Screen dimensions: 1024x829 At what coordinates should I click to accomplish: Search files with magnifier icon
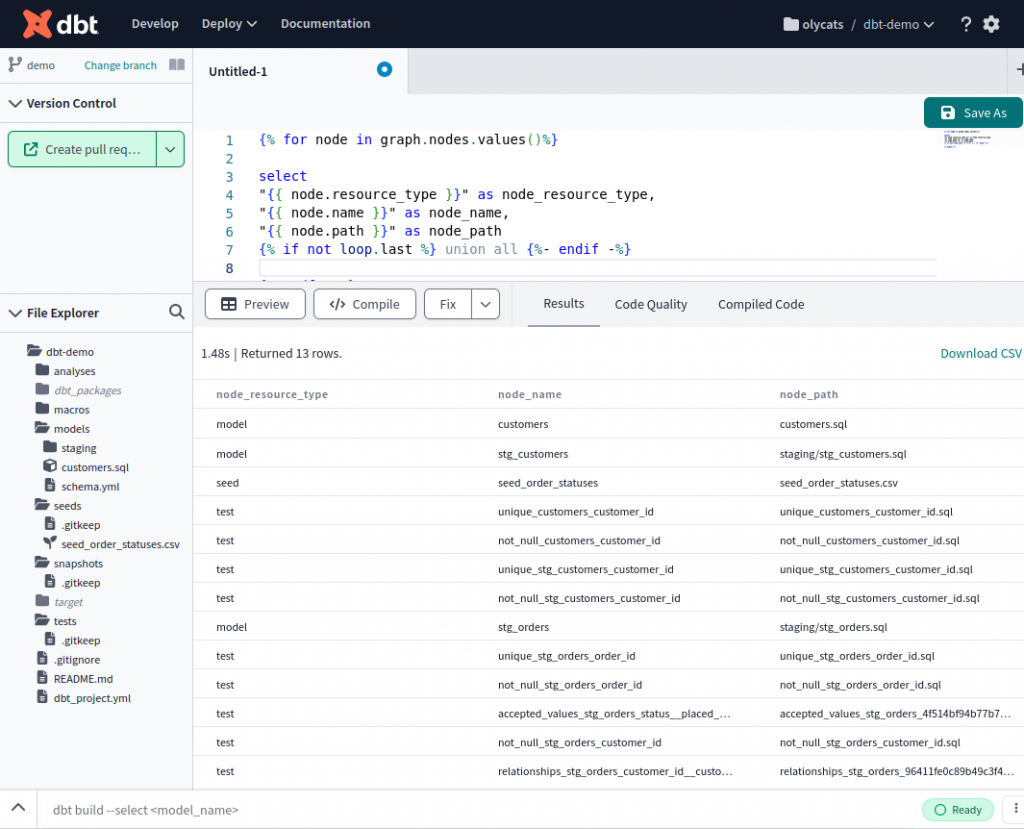tap(176, 312)
